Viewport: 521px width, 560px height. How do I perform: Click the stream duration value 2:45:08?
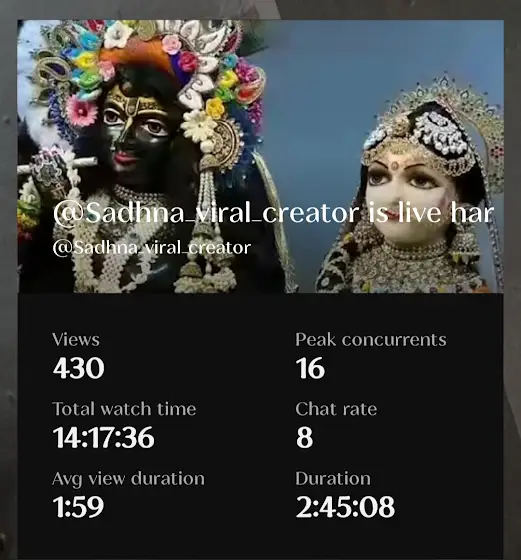pos(345,507)
